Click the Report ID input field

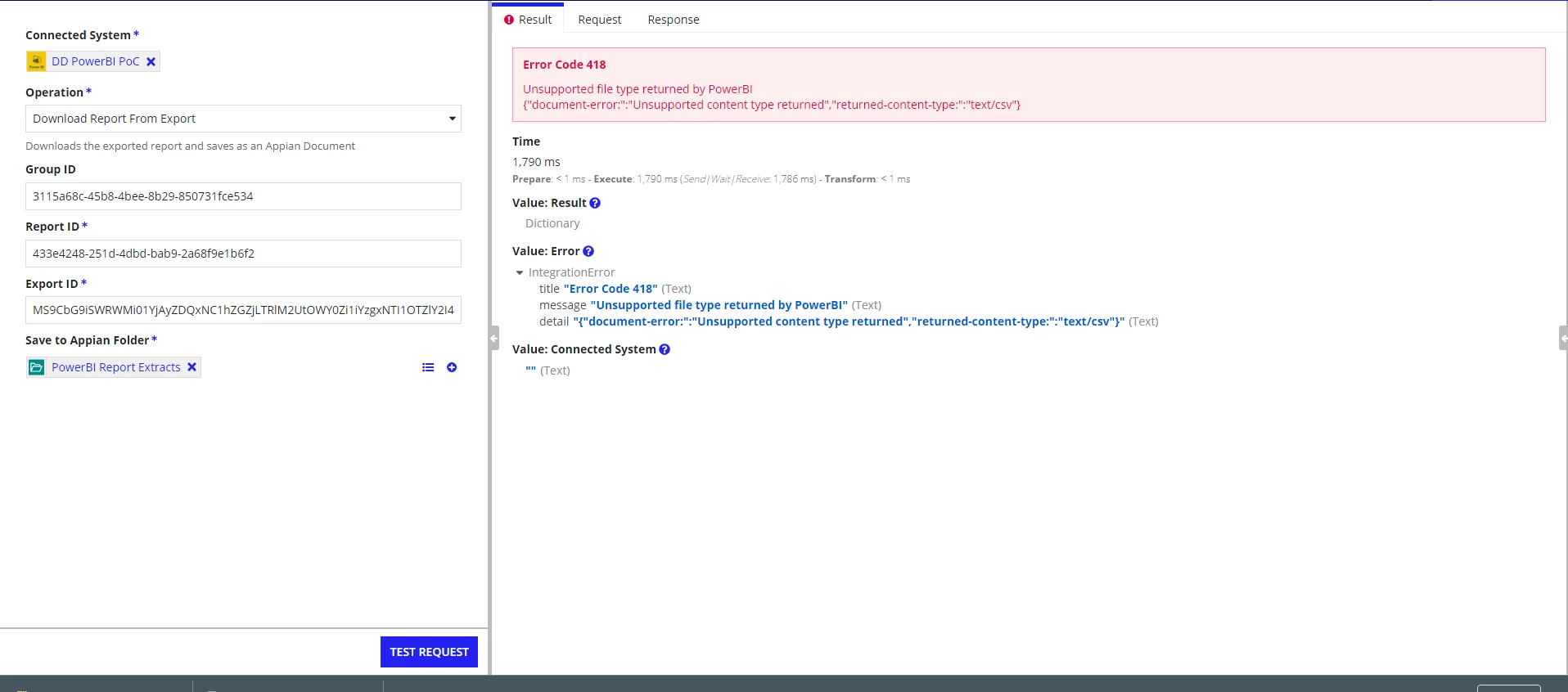243,254
